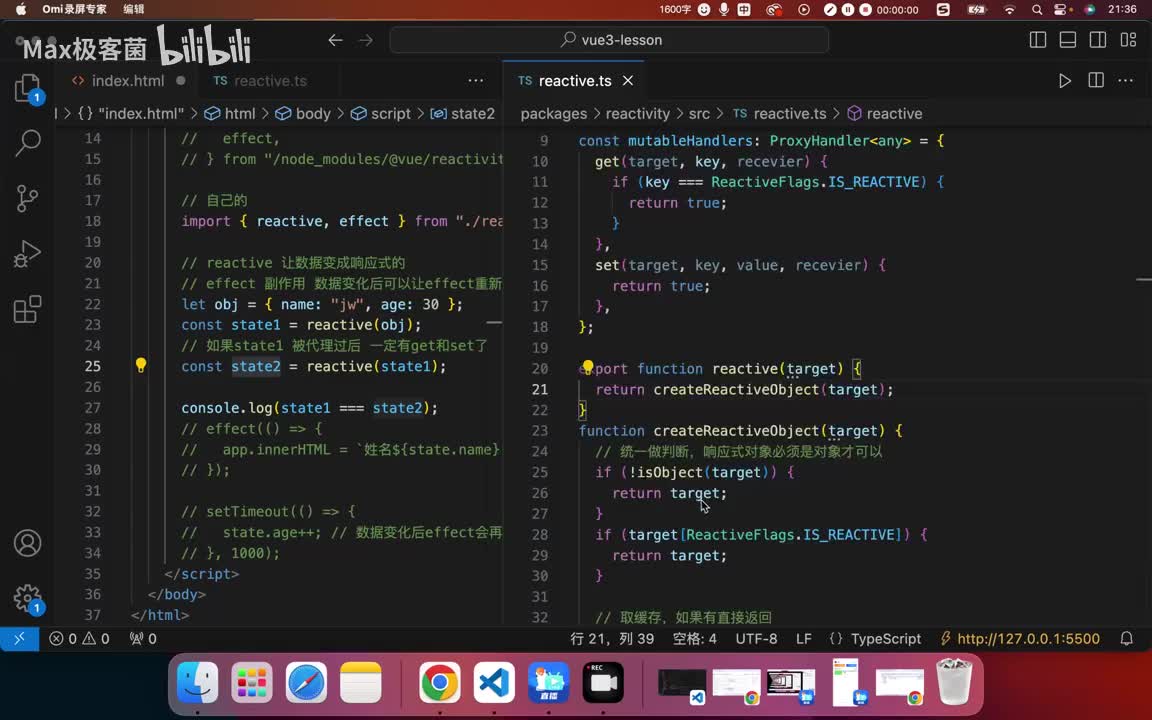Image resolution: width=1152 pixels, height=720 pixels.
Task: Open the http://127.0.0.1:5500 live server link
Action: click(x=1020, y=638)
